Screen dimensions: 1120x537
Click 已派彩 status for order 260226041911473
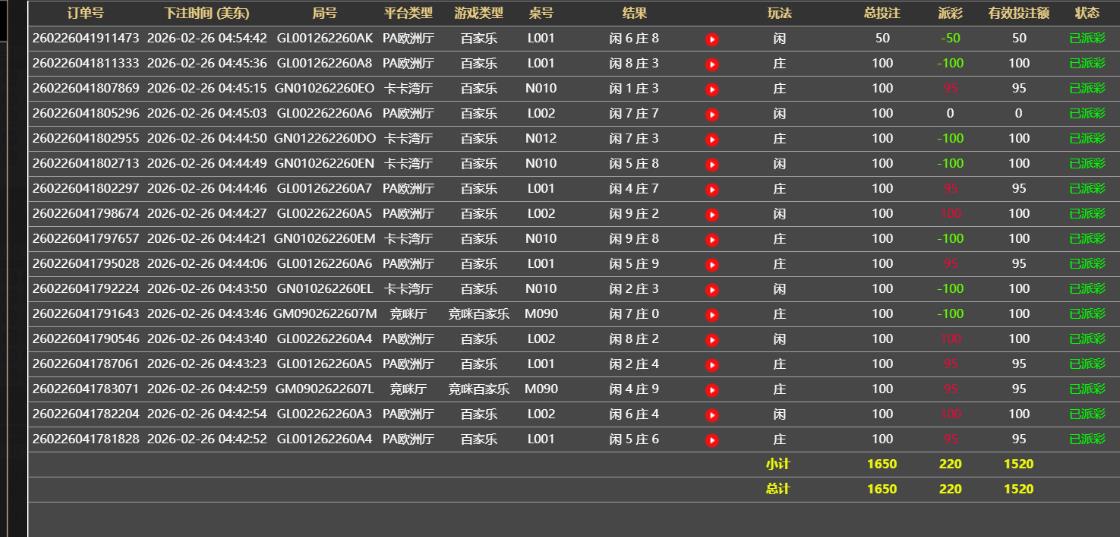[1087, 38]
